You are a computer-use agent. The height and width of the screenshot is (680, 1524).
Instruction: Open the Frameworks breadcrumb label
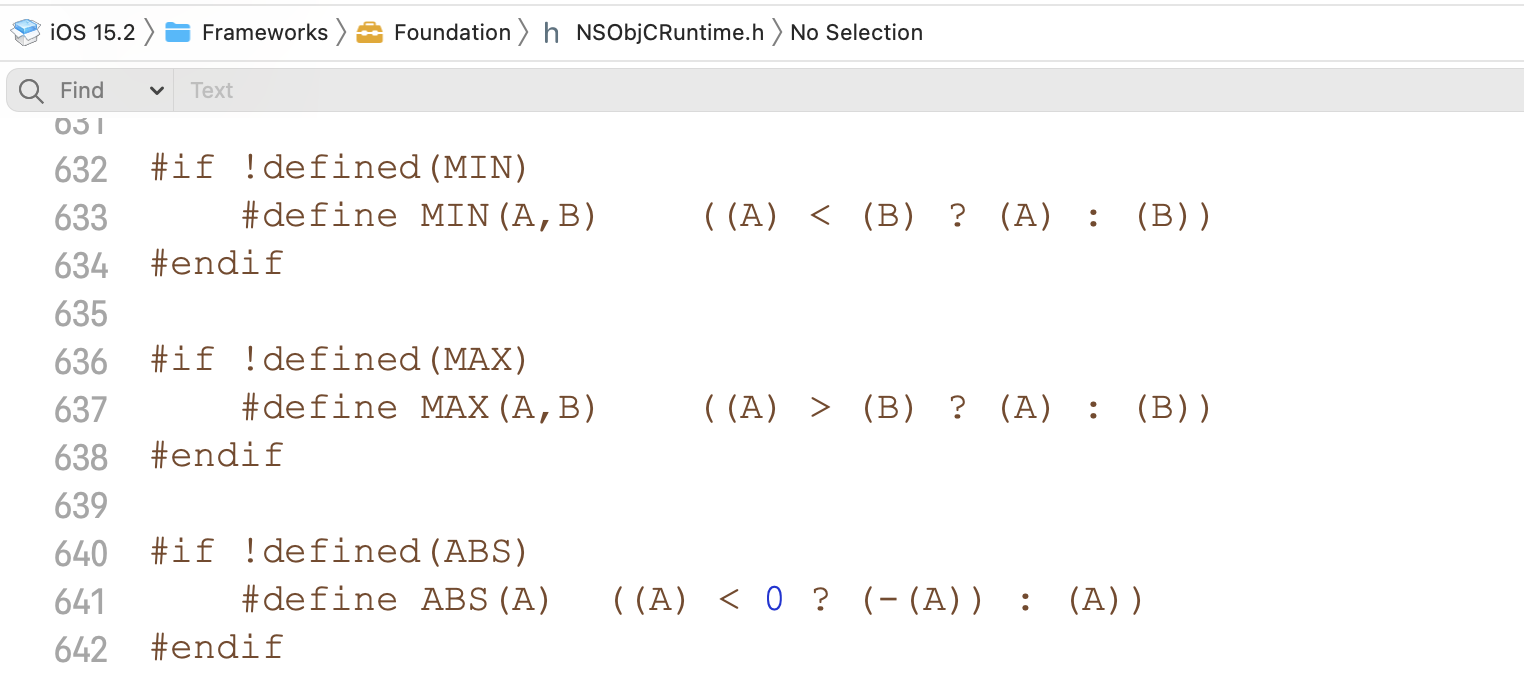pos(265,32)
